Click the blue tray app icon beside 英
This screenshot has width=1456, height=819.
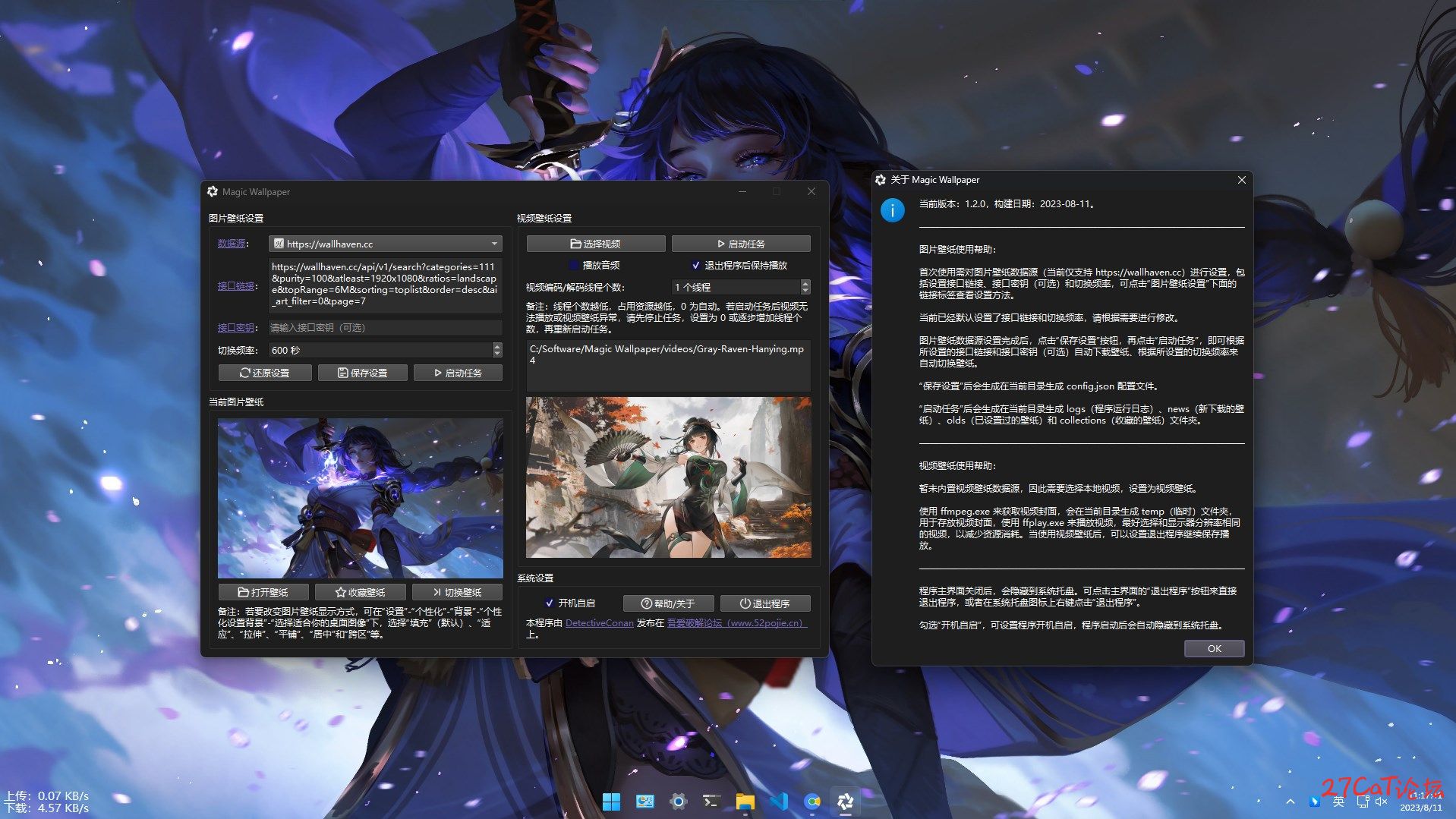tap(1315, 802)
